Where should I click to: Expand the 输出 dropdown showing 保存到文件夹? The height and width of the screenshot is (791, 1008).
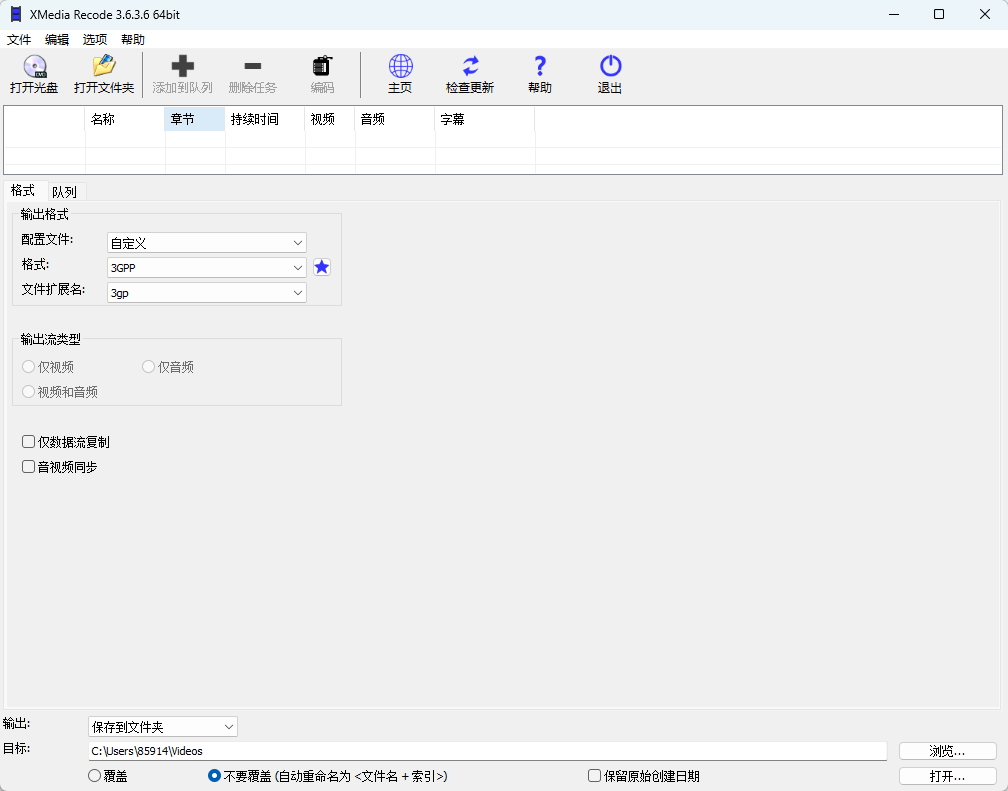pos(163,727)
